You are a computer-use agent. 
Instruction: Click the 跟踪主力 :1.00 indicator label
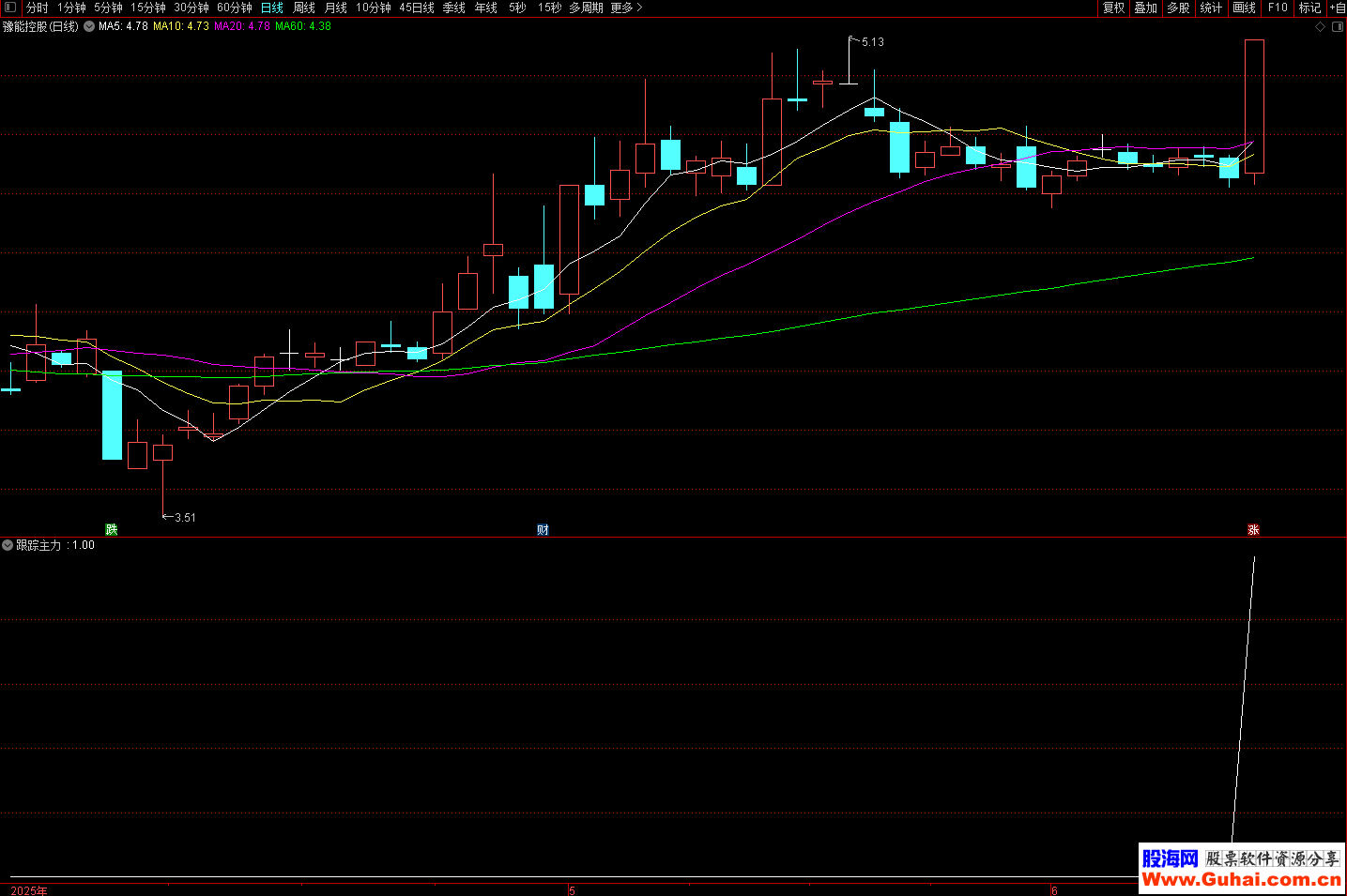pos(54,545)
